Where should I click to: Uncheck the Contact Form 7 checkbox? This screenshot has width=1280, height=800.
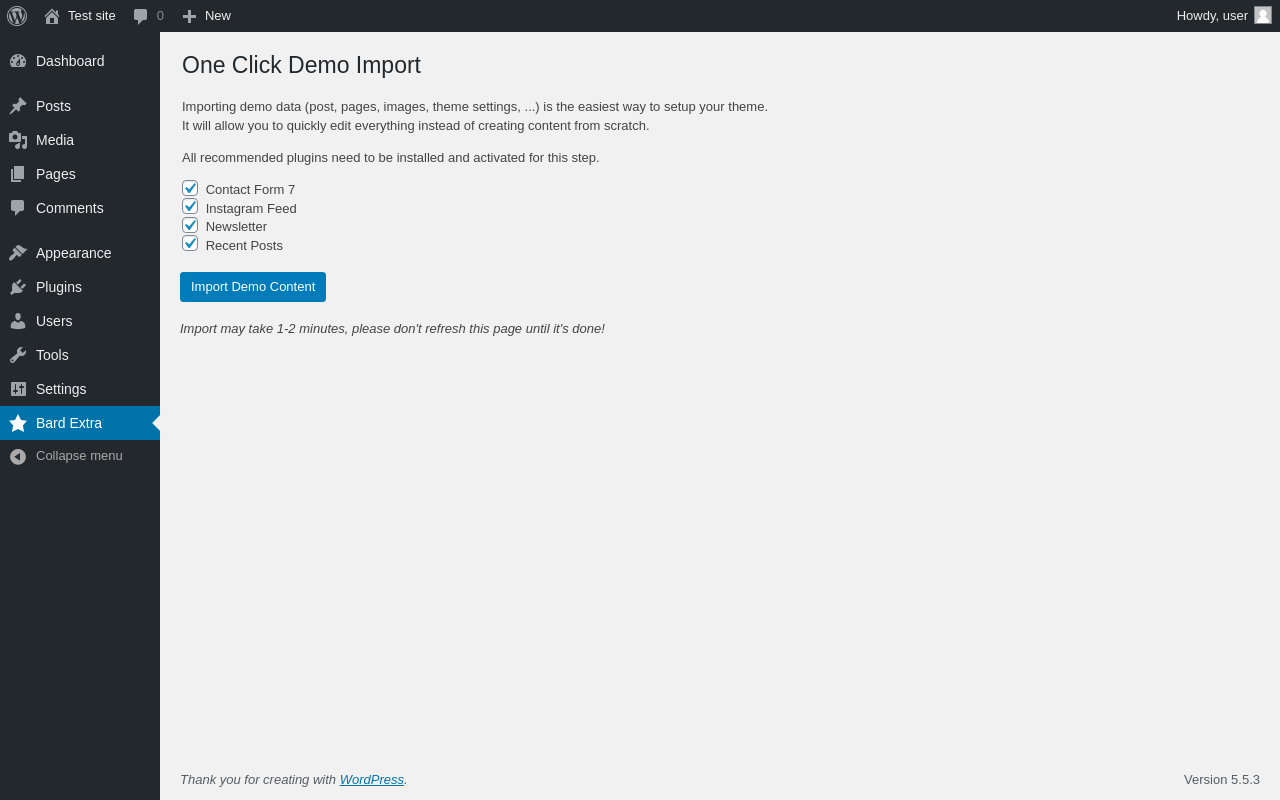[x=190, y=188]
